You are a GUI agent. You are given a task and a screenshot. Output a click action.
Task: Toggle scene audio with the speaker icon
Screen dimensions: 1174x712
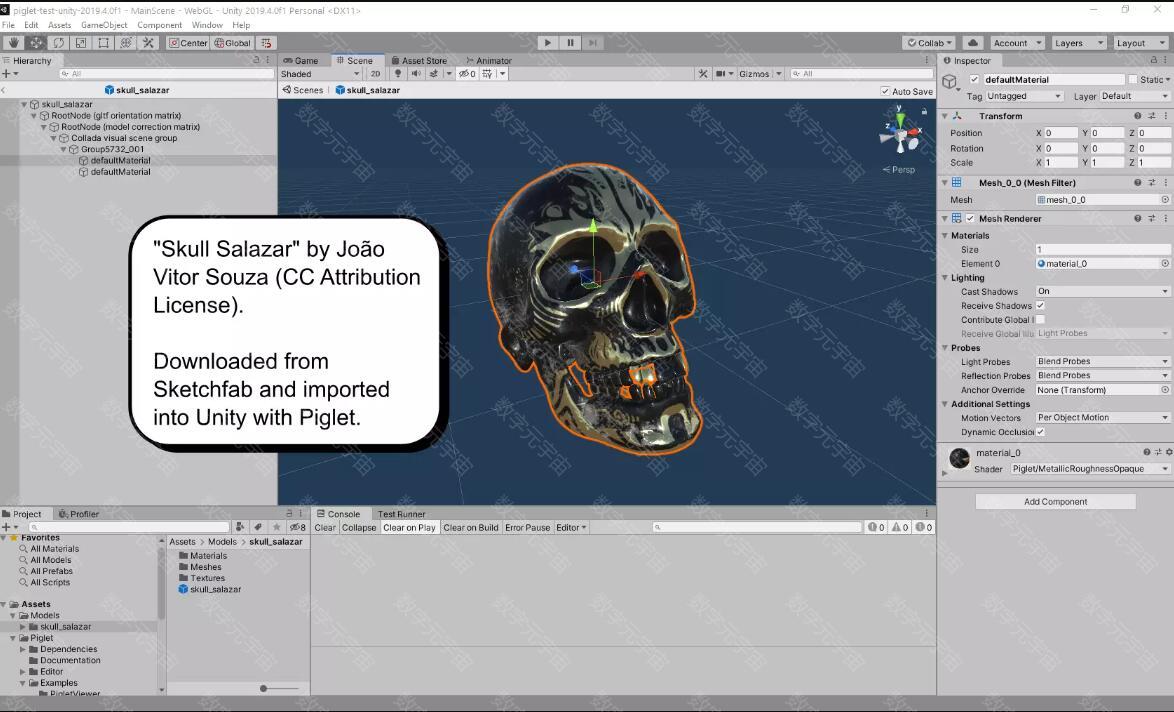[416, 73]
